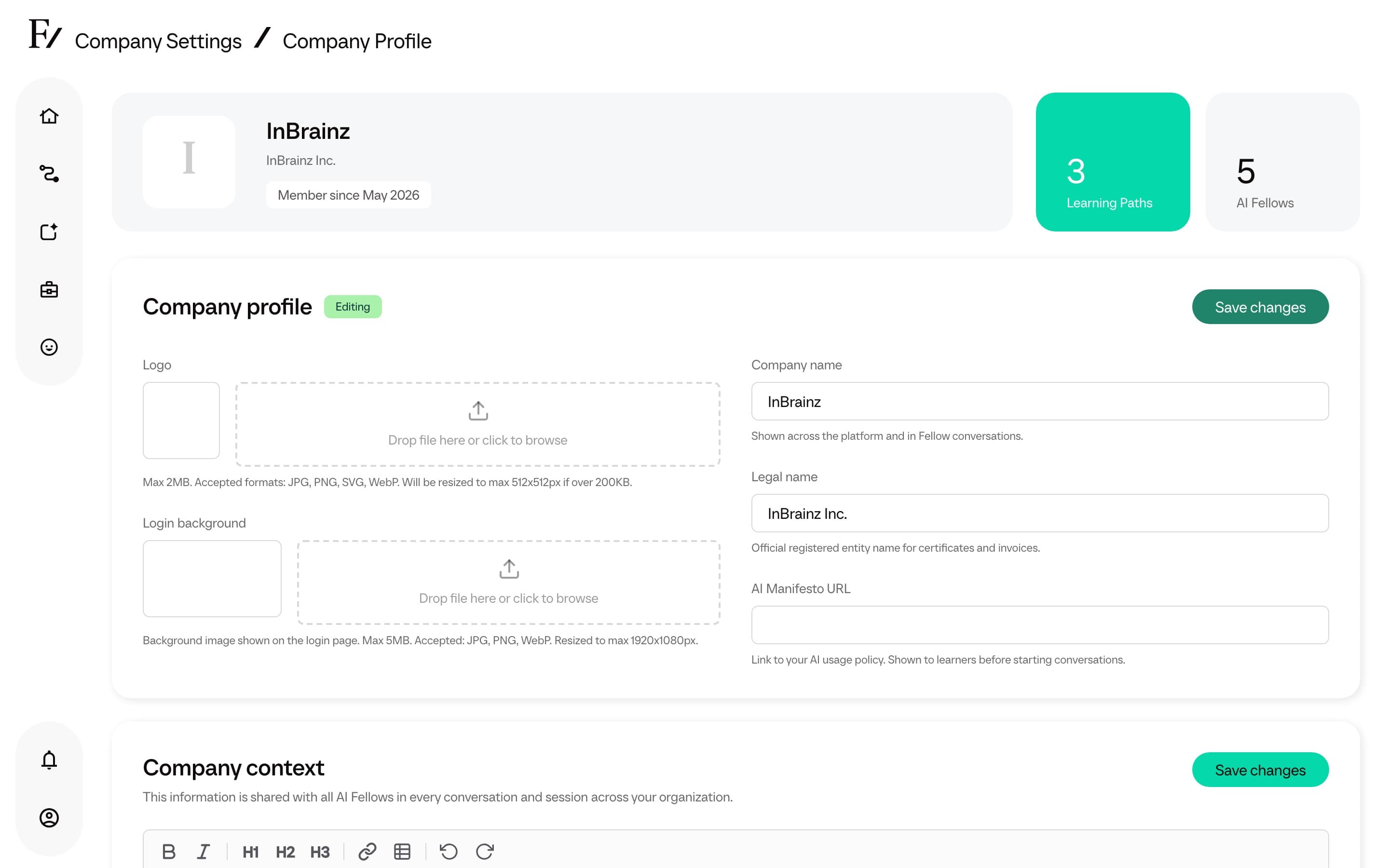This screenshot has width=1389, height=868.
Task: Click 'InBrainz Inc.' subtitle in header
Action: (301, 161)
